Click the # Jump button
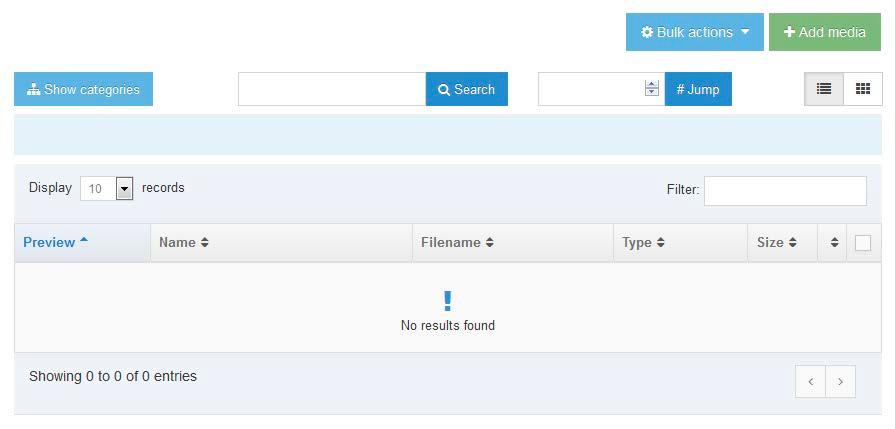 coord(698,89)
